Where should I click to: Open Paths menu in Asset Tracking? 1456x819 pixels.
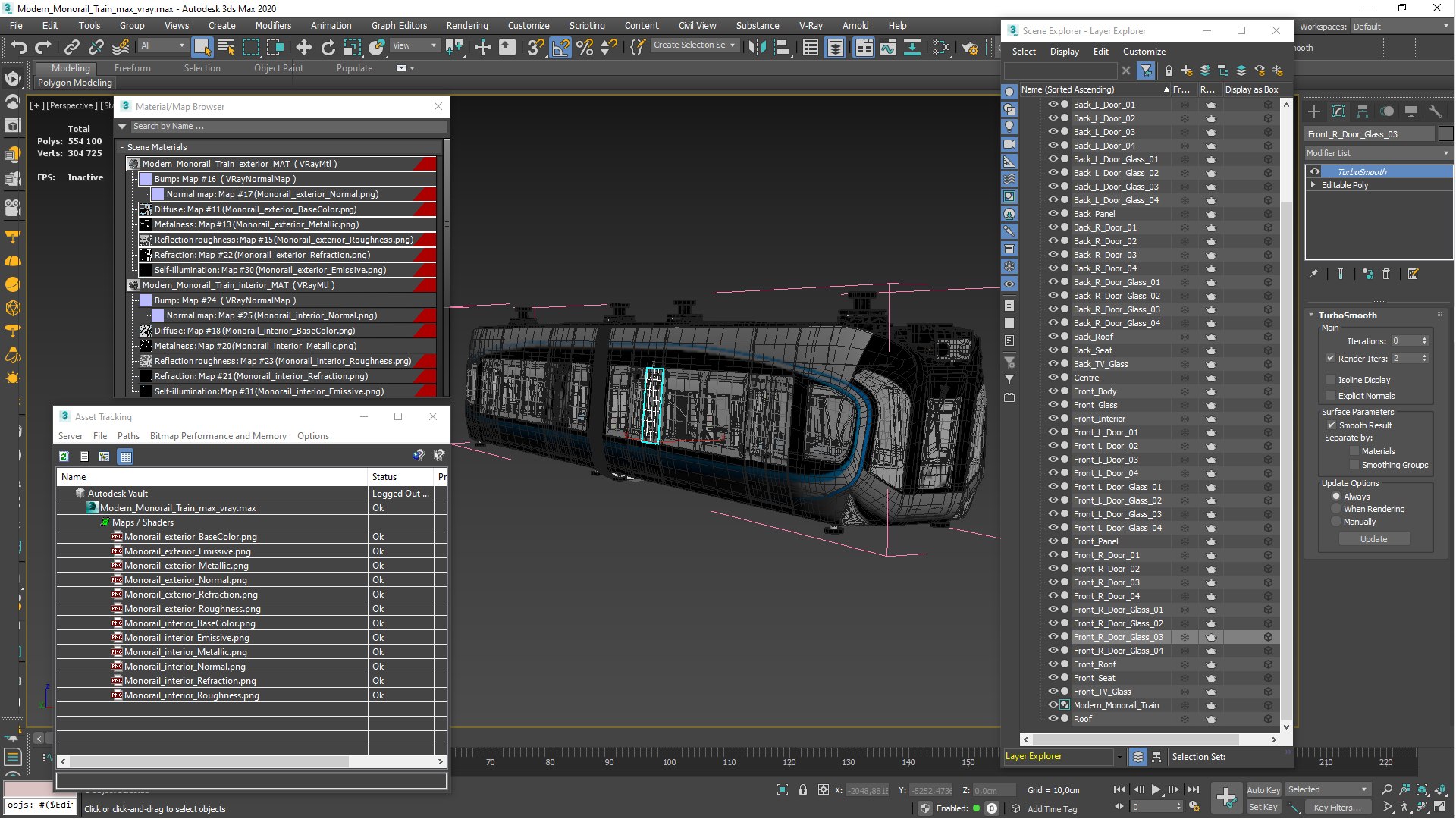[x=128, y=436]
